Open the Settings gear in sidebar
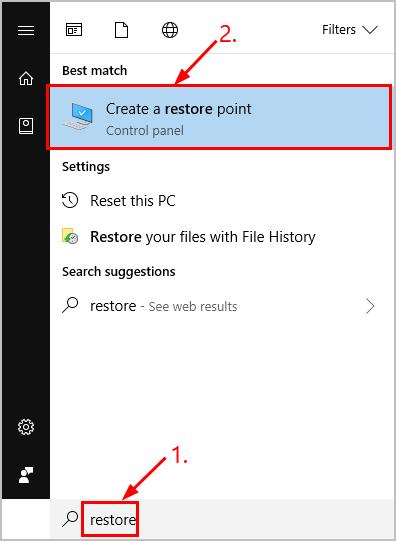The height and width of the screenshot is (541, 396). point(26,427)
